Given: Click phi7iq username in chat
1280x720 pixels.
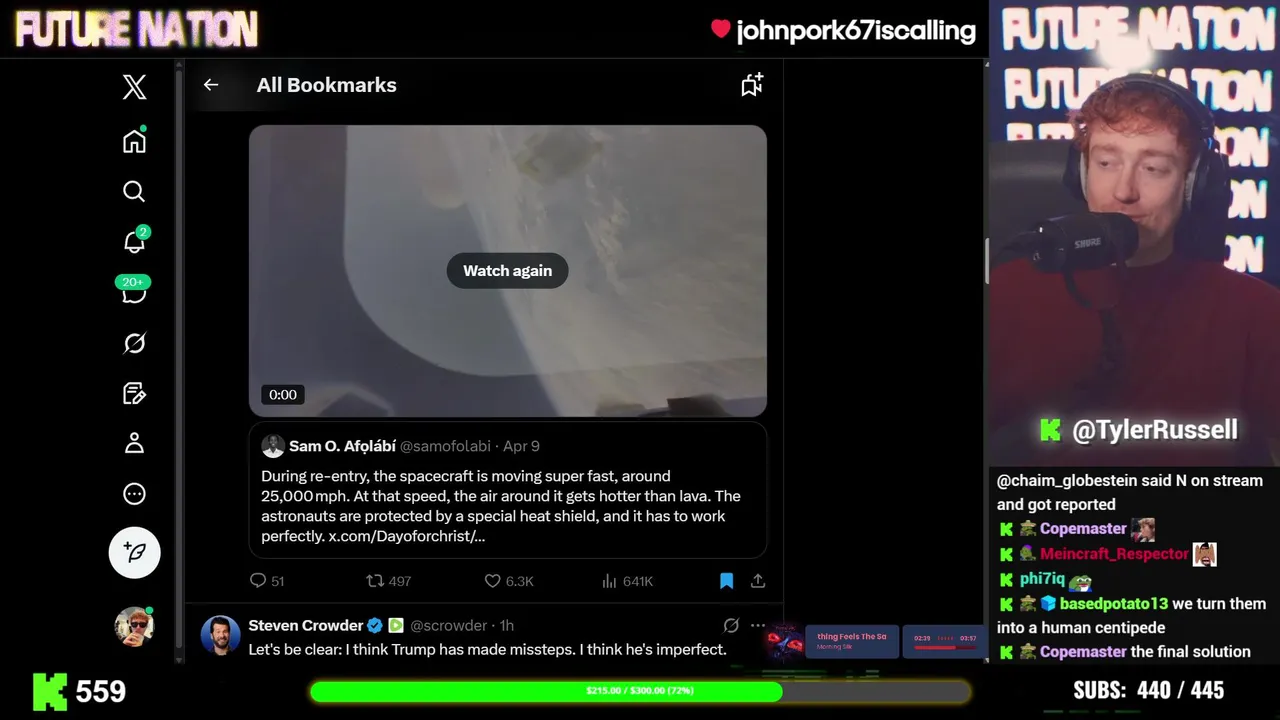Looking at the screenshot, I should tap(1042, 579).
